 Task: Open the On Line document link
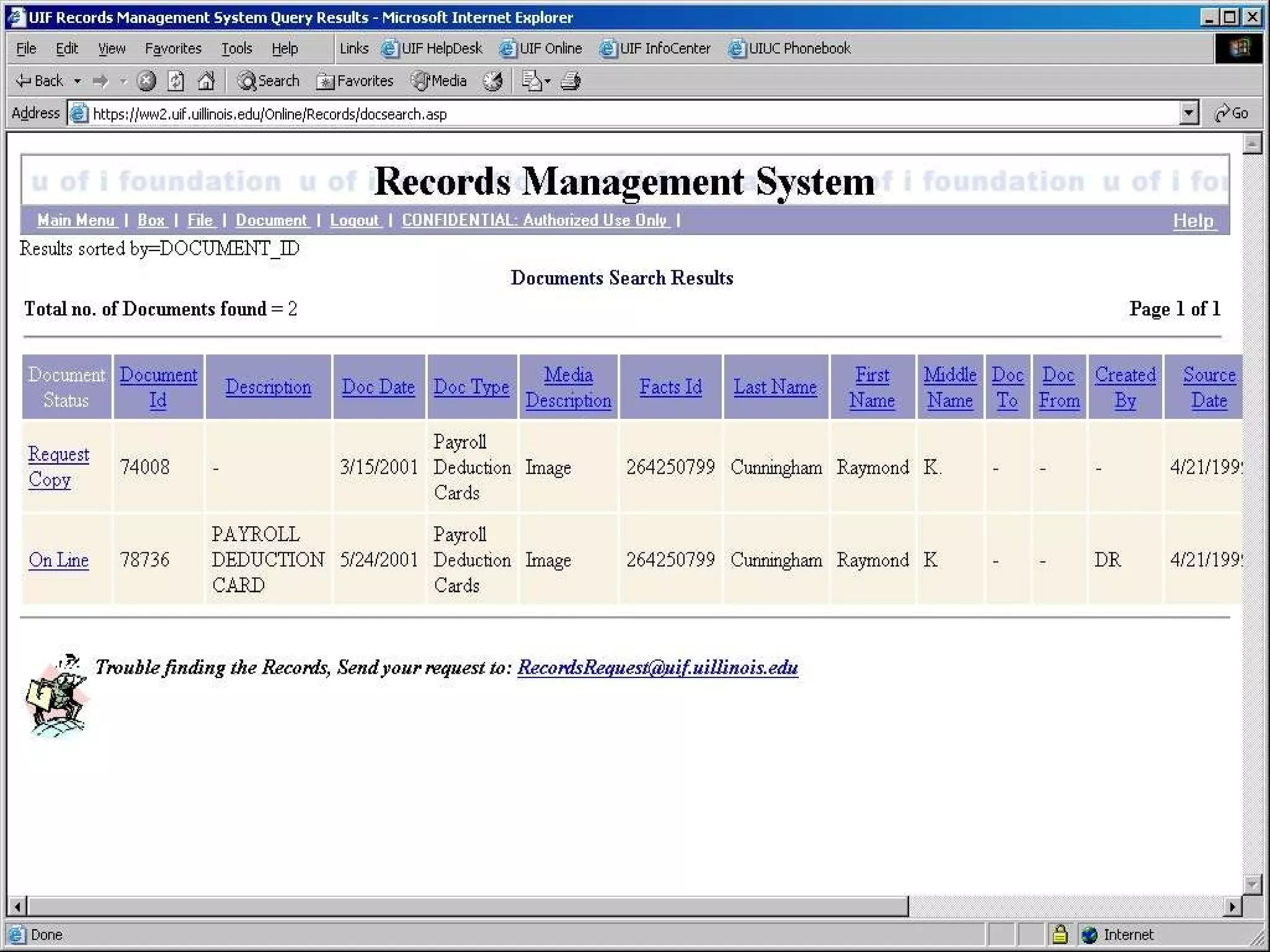[58, 560]
